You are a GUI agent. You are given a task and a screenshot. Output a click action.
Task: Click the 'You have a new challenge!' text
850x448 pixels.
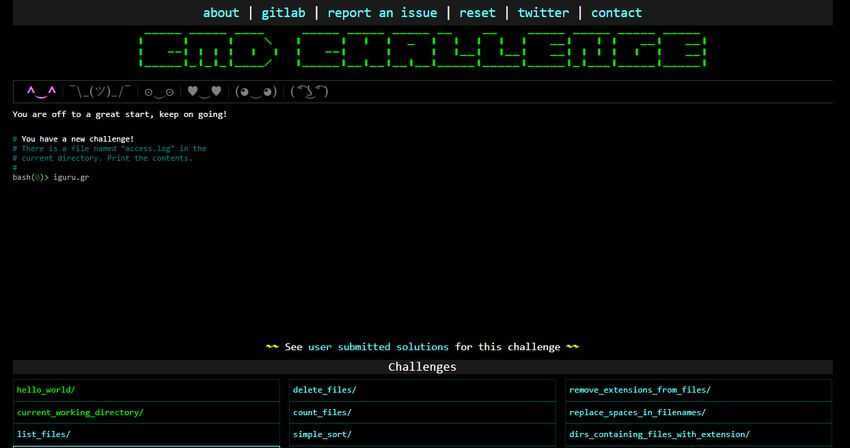tap(78, 139)
